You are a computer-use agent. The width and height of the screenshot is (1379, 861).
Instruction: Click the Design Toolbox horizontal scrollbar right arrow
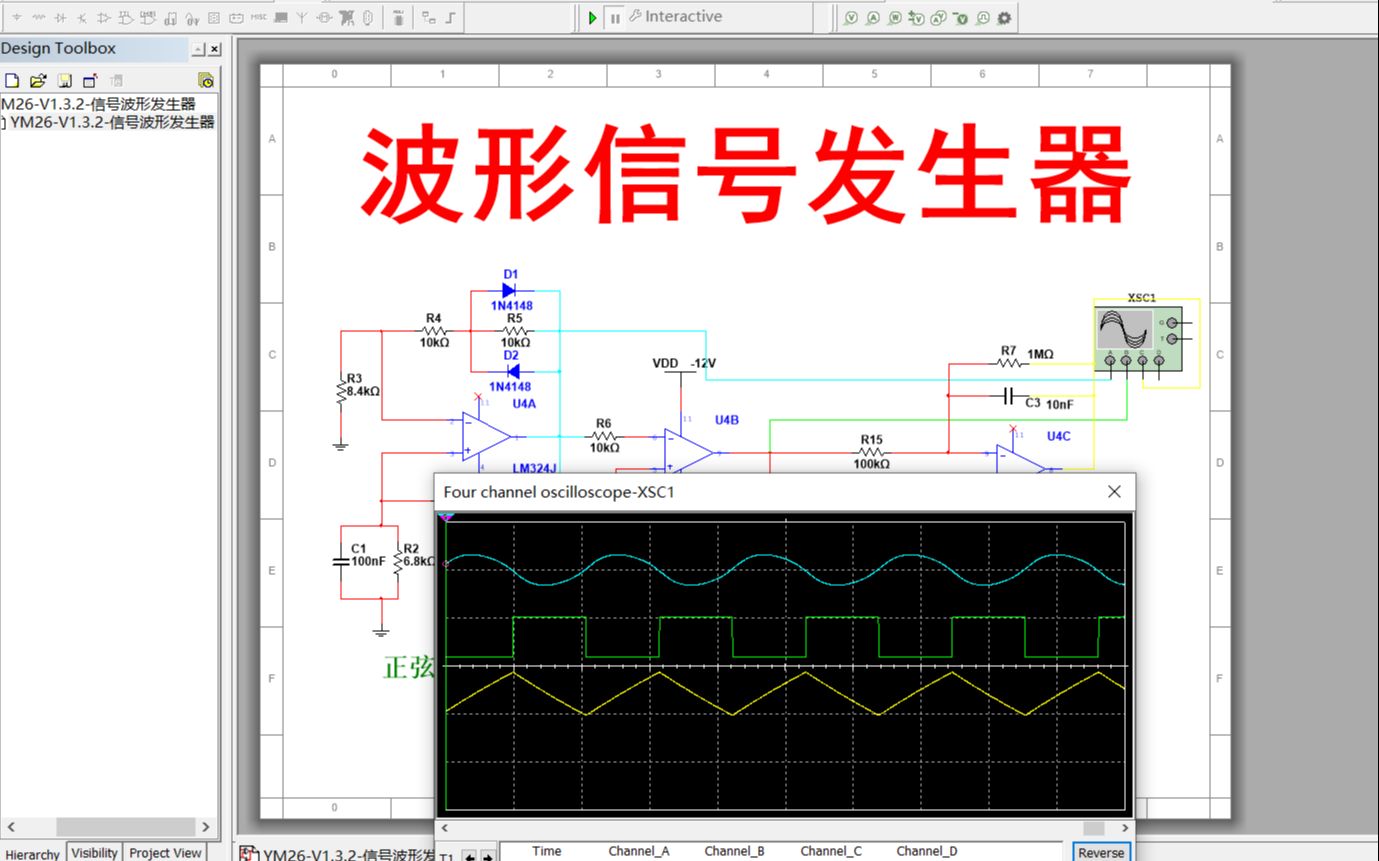coord(206,827)
